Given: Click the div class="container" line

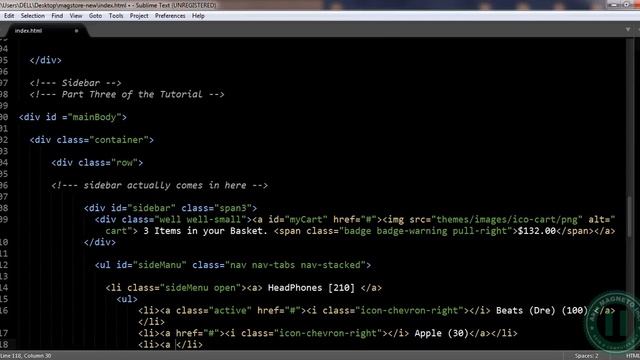Looking at the screenshot, I should click(92, 140).
